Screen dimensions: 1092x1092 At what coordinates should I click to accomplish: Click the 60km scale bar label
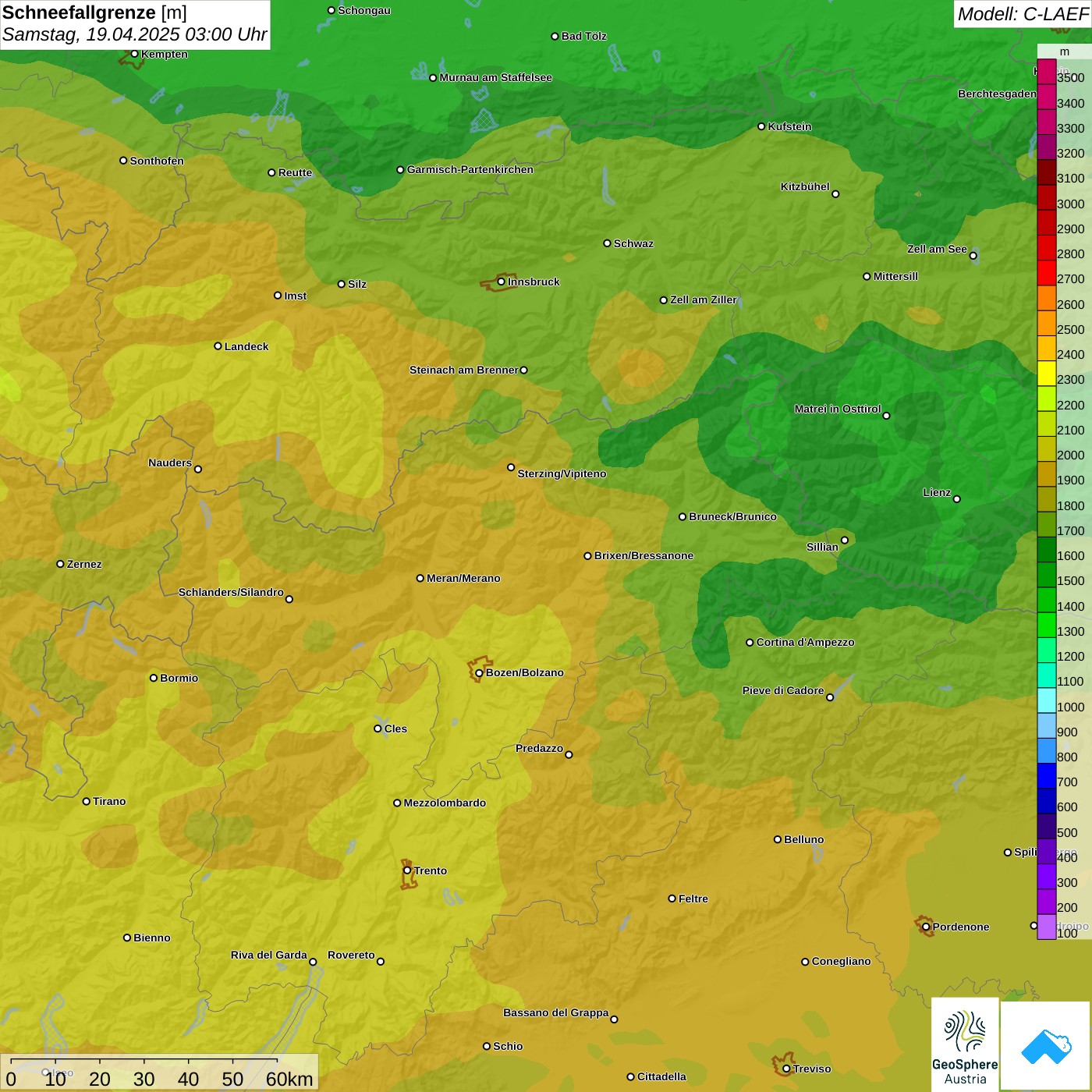[x=289, y=1079]
